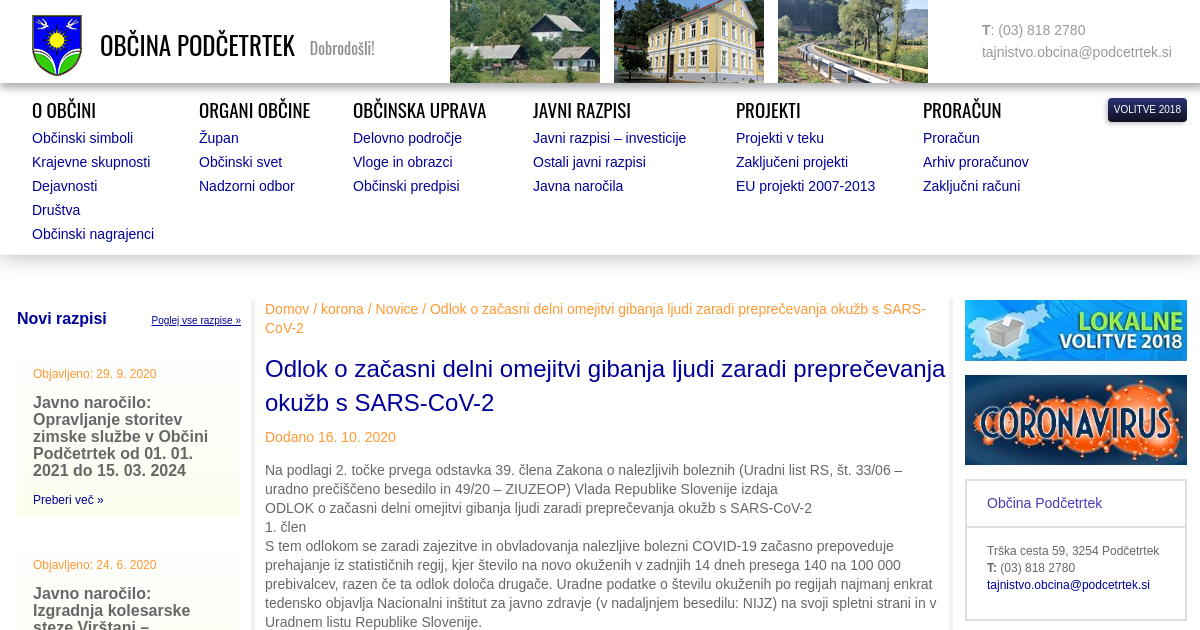The height and width of the screenshot is (630, 1200).
Task: Click sidebar email tajnistvo.obcina@podcetrtek.si
Action: coord(1068,585)
